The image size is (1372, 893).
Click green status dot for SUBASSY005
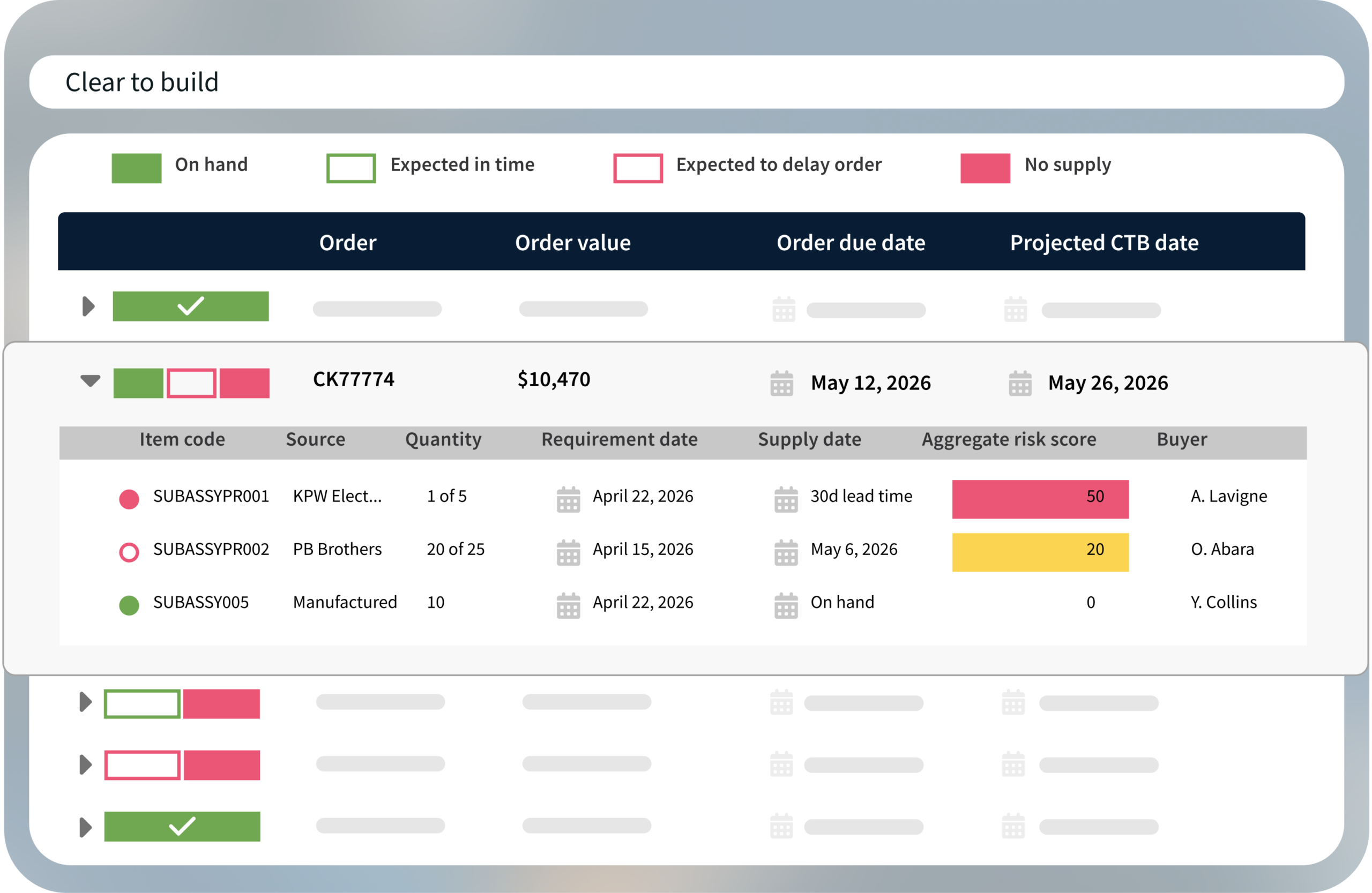[x=129, y=605]
